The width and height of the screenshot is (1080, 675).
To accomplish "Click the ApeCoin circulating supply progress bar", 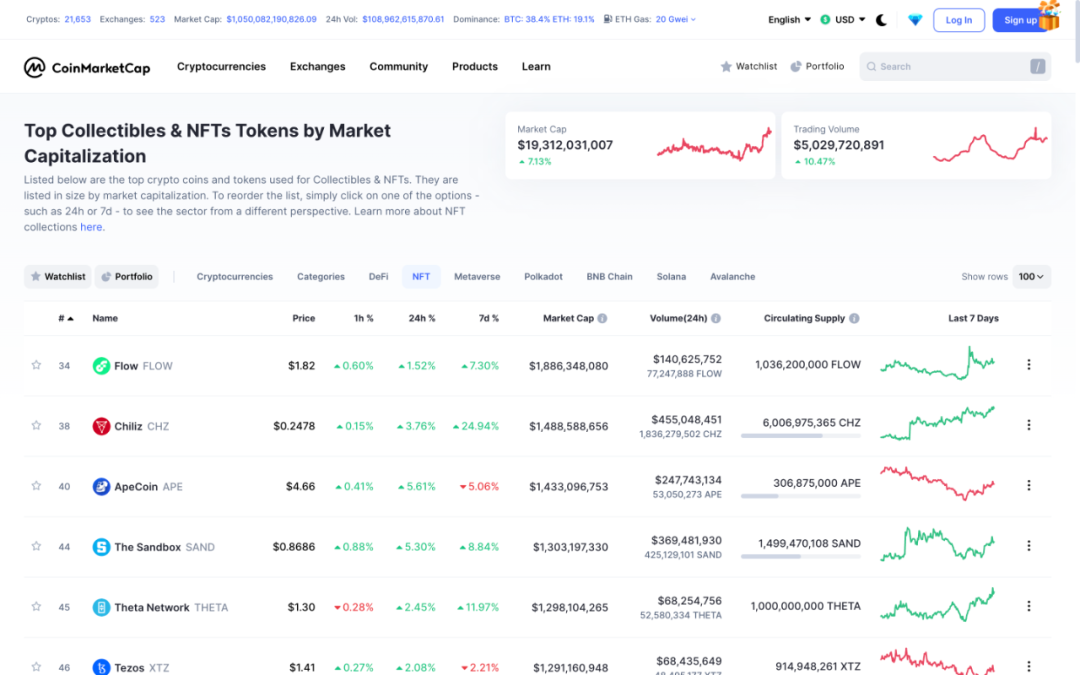I will [800, 497].
